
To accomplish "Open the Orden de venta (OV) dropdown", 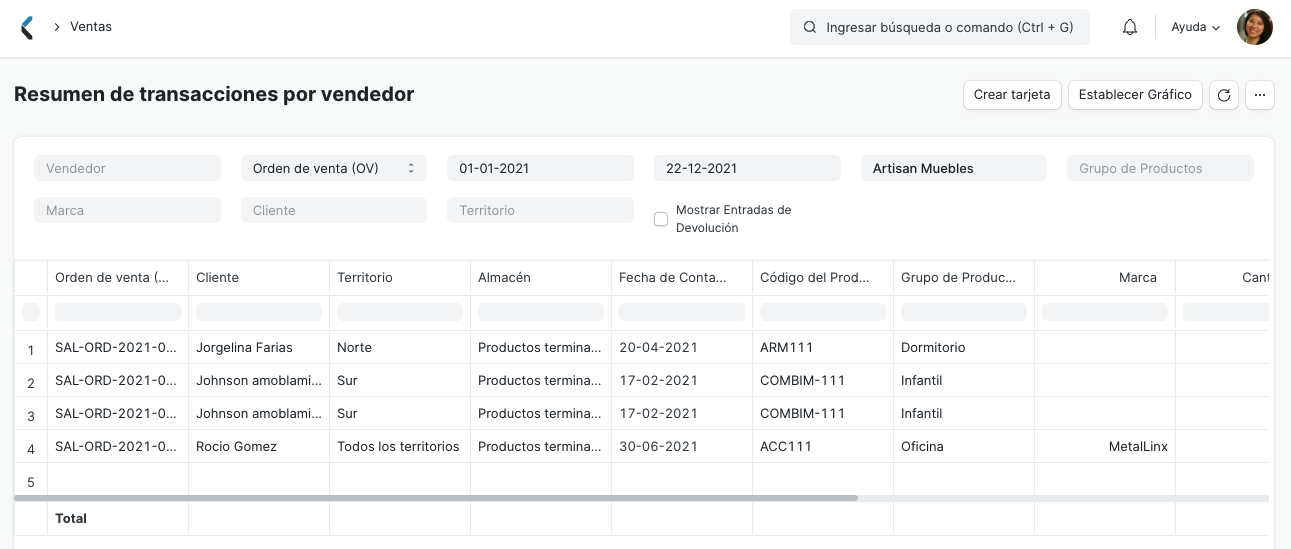I will (334, 168).
